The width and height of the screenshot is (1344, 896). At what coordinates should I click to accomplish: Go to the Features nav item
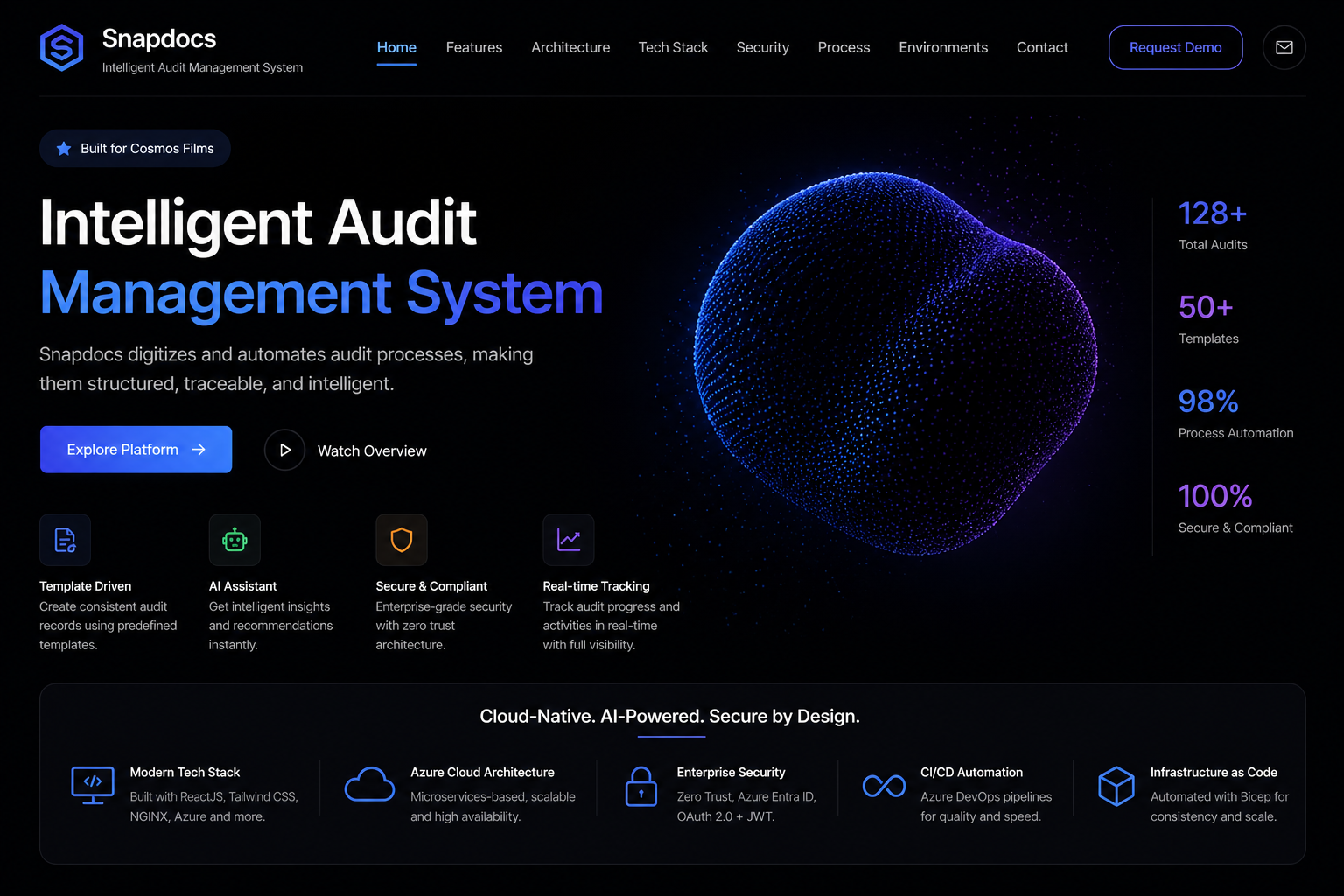(473, 47)
